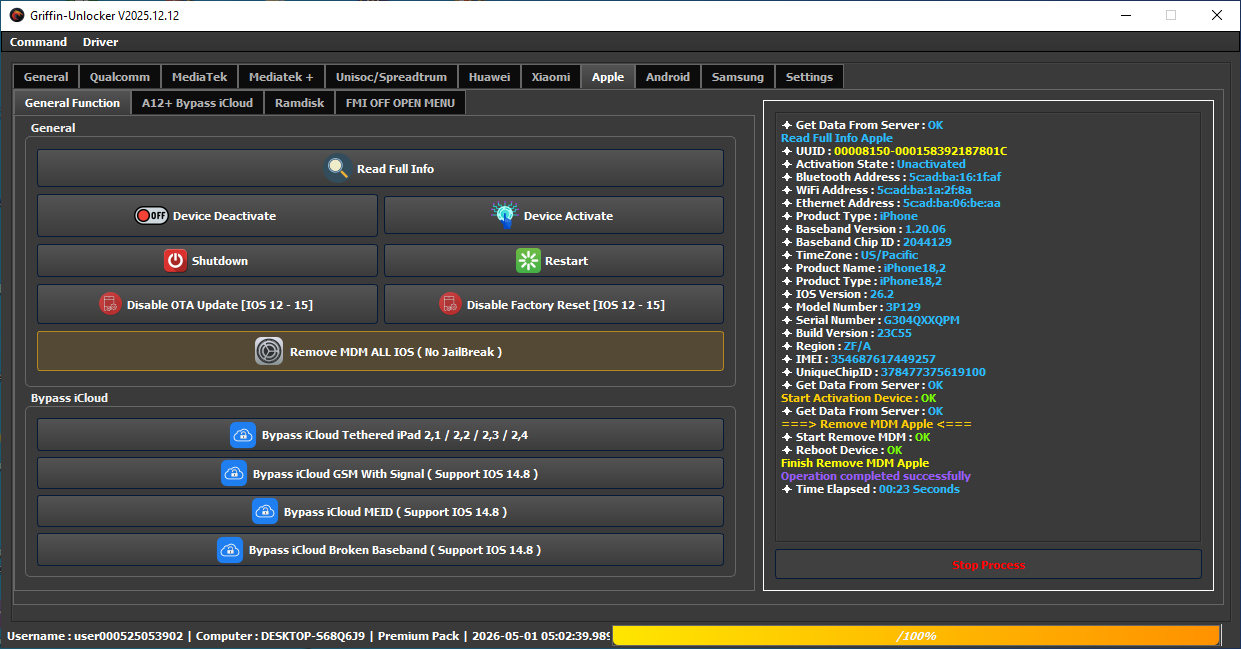This screenshot has height=649, width=1241.
Task: Open the Driver menu
Action: (x=100, y=42)
